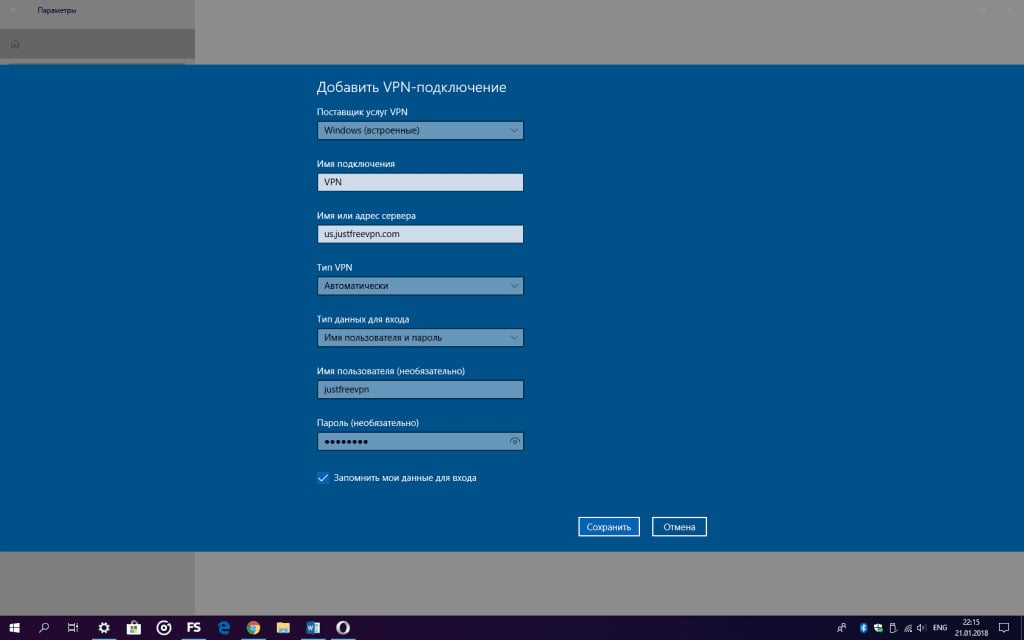Image resolution: width=1024 pixels, height=640 pixels.
Task: Mute sound via the tray speaker icon
Action: [922, 628]
